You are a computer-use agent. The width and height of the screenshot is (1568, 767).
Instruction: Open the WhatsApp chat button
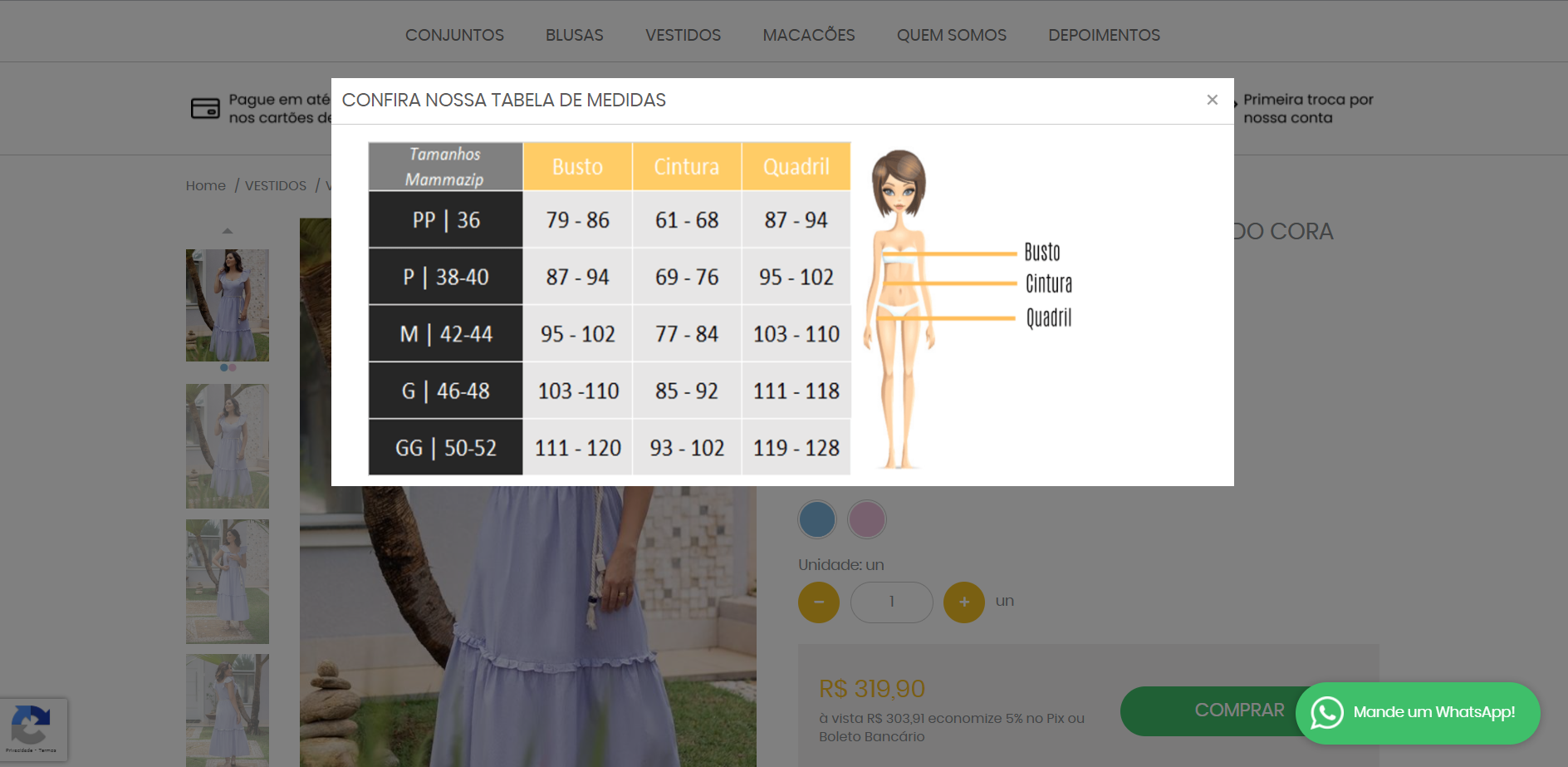pos(1418,712)
